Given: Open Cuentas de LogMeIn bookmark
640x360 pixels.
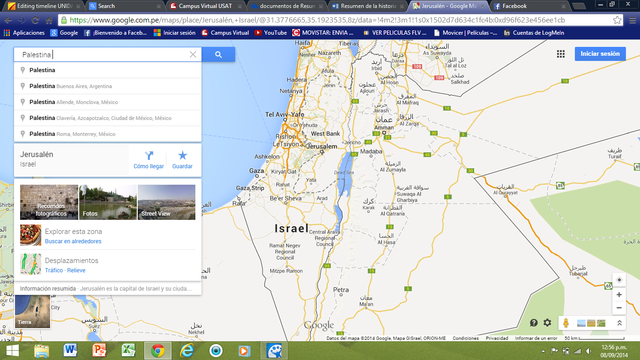Looking at the screenshot, I should 534,33.
